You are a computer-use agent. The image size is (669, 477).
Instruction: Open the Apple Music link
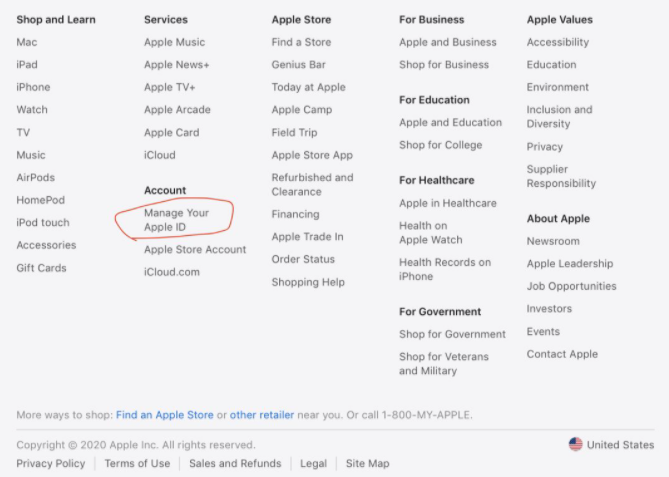coord(174,42)
